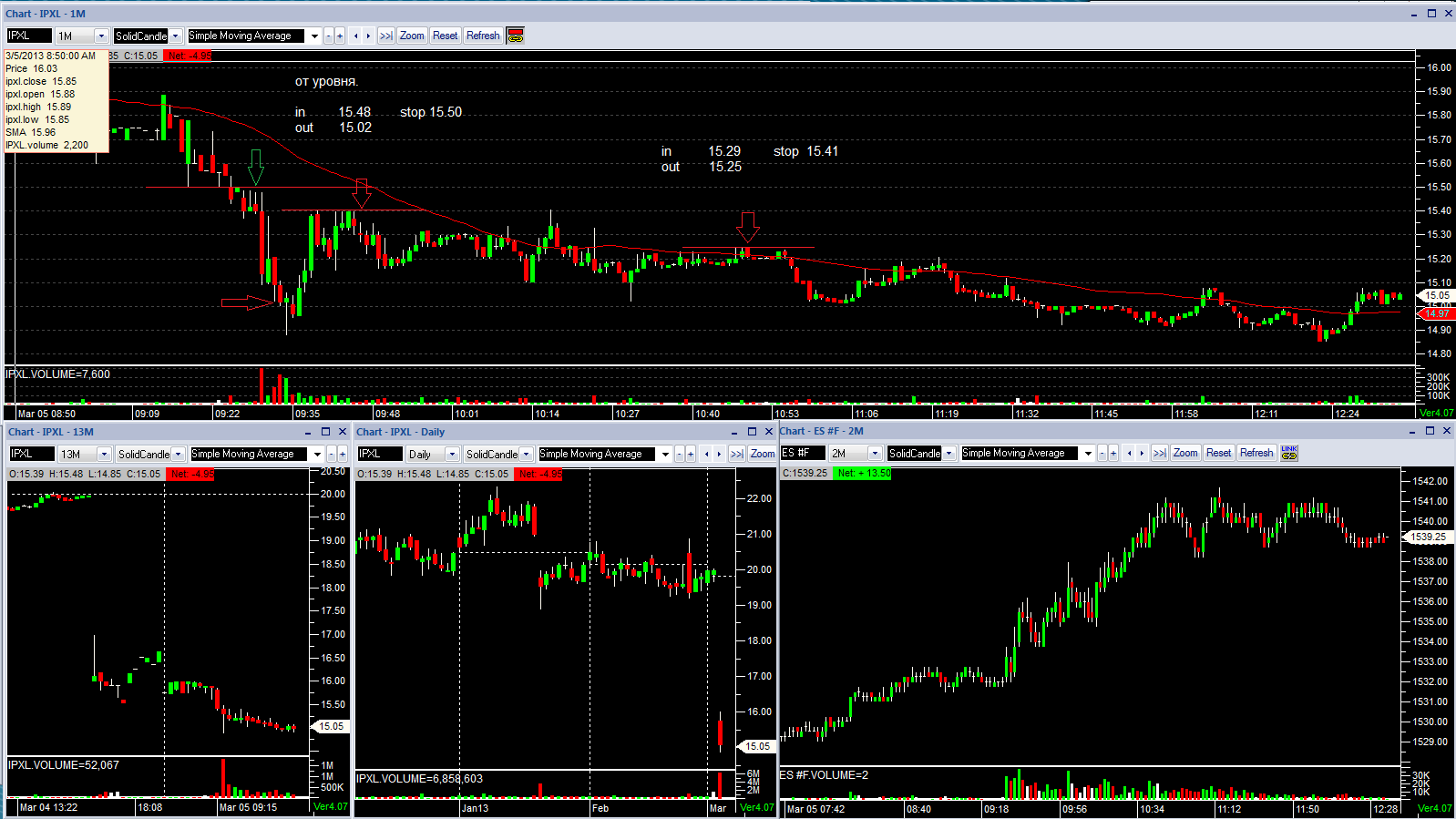
Task: Click Reset button in ES #F chart
Action: click(x=1219, y=453)
